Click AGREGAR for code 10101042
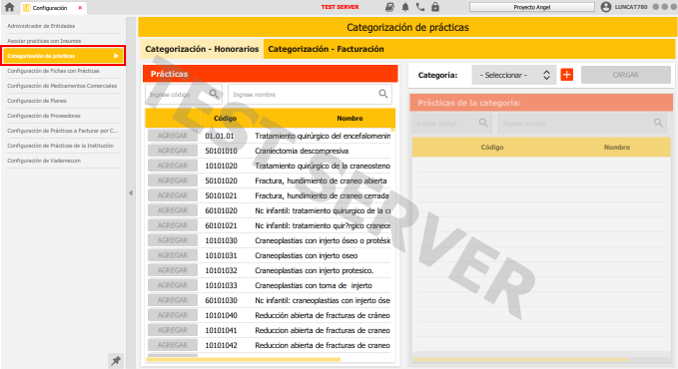 173,345
